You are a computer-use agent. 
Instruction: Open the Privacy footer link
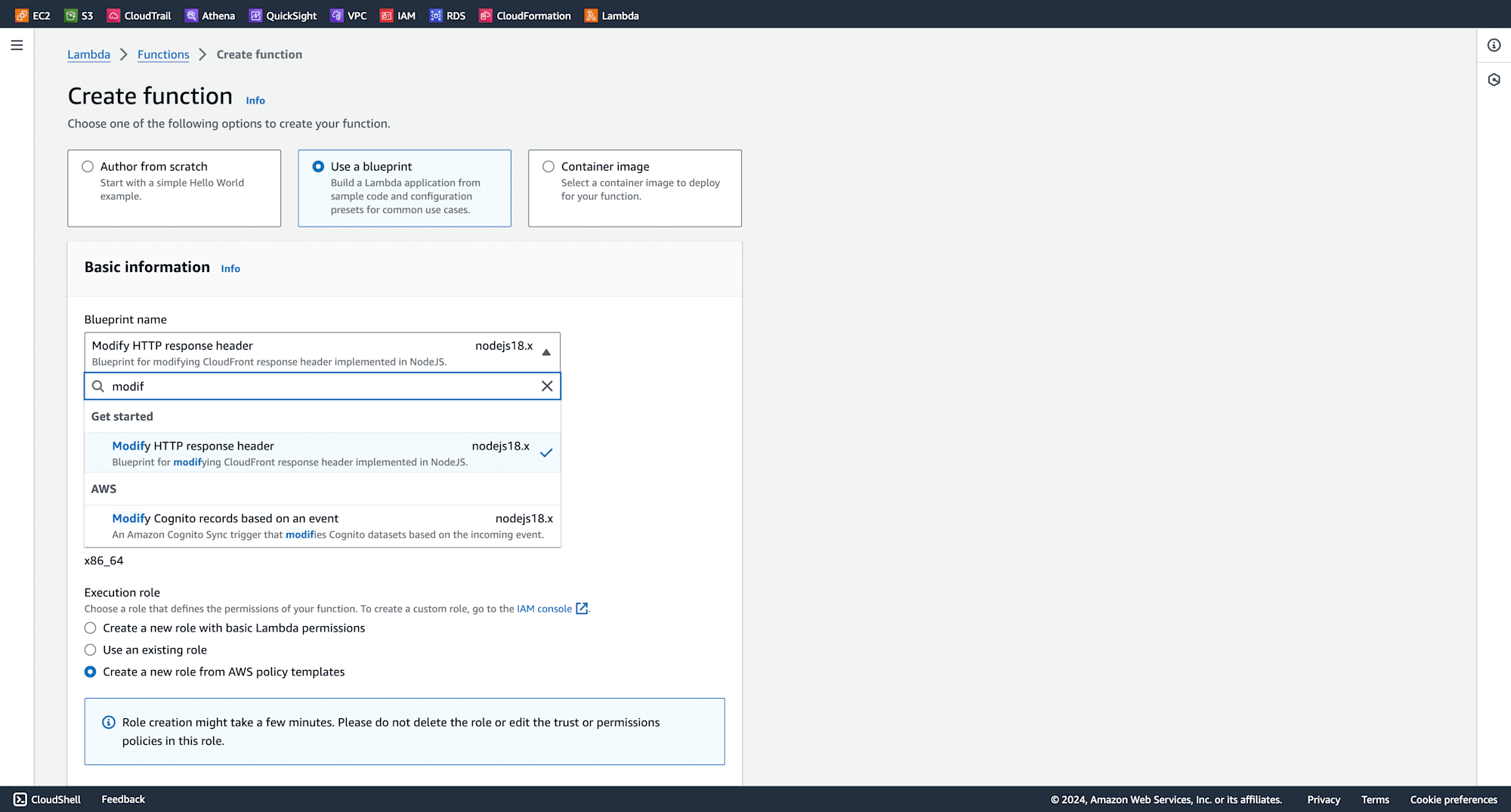point(1324,799)
